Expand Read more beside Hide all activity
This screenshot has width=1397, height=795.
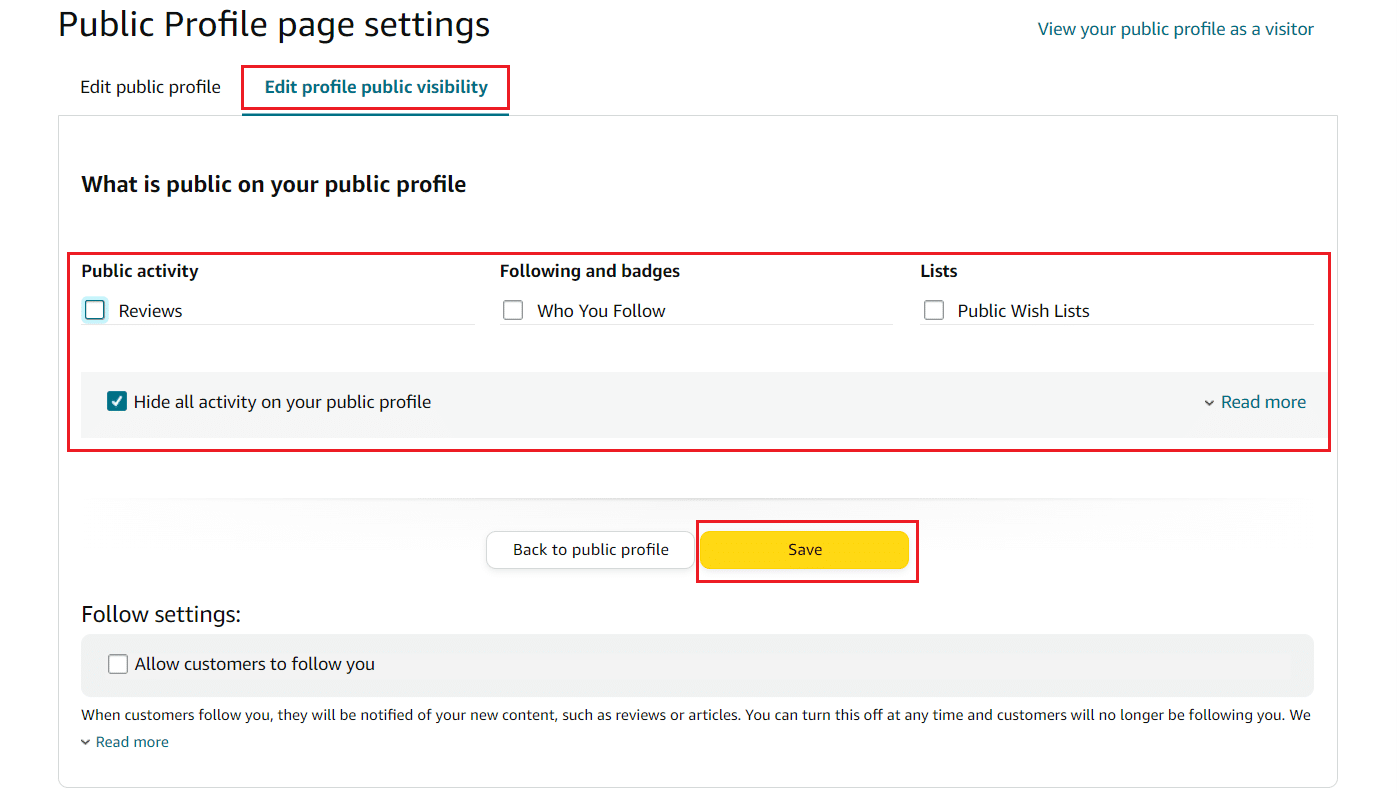[x=1263, y=402]
